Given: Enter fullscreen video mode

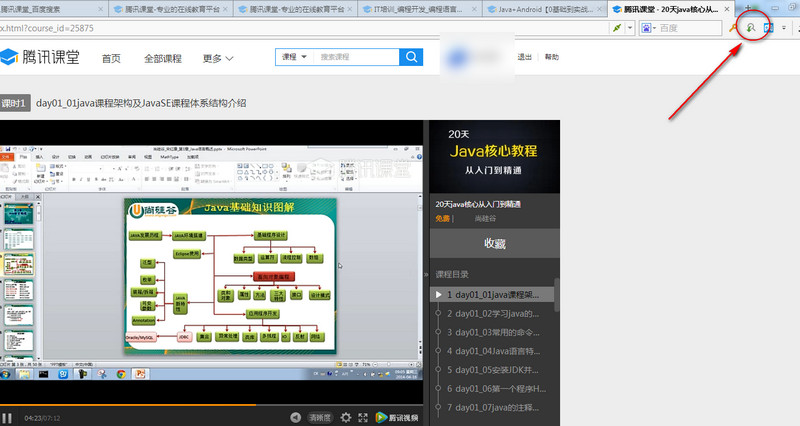Looking at the screenshot, I should pyautogui.click(x=362, y=417).
